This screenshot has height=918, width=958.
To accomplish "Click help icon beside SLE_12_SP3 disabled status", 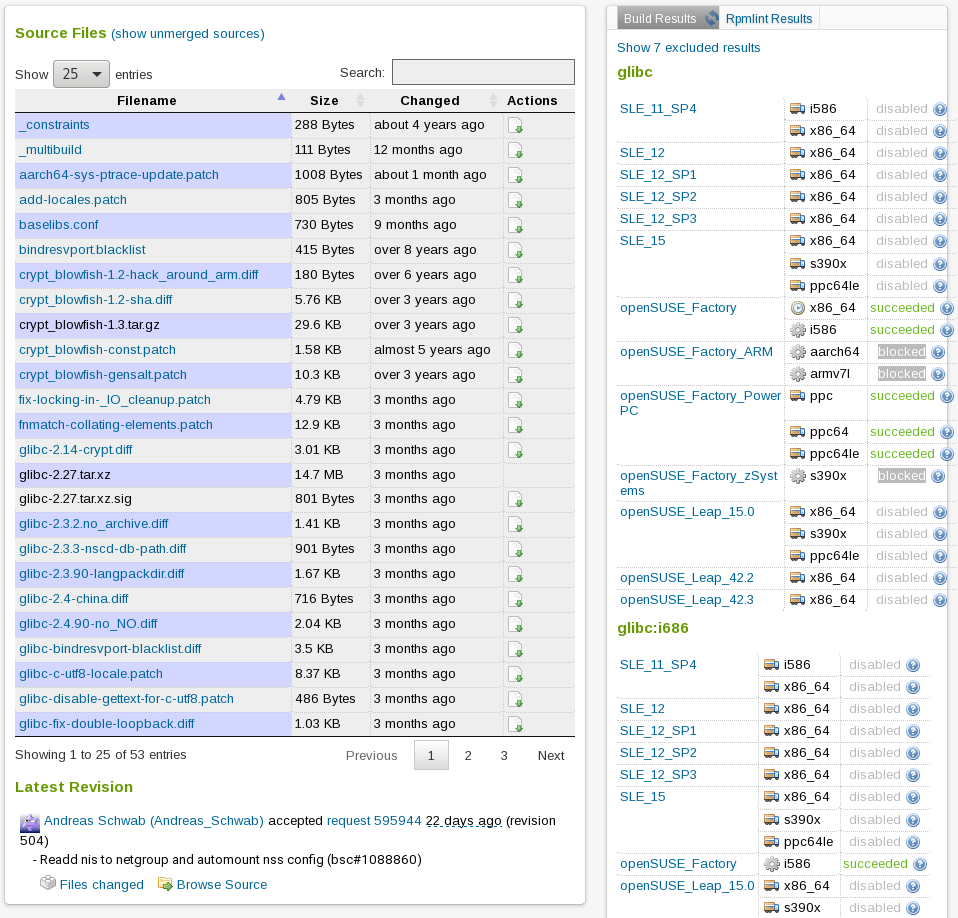I will [939, 219].
